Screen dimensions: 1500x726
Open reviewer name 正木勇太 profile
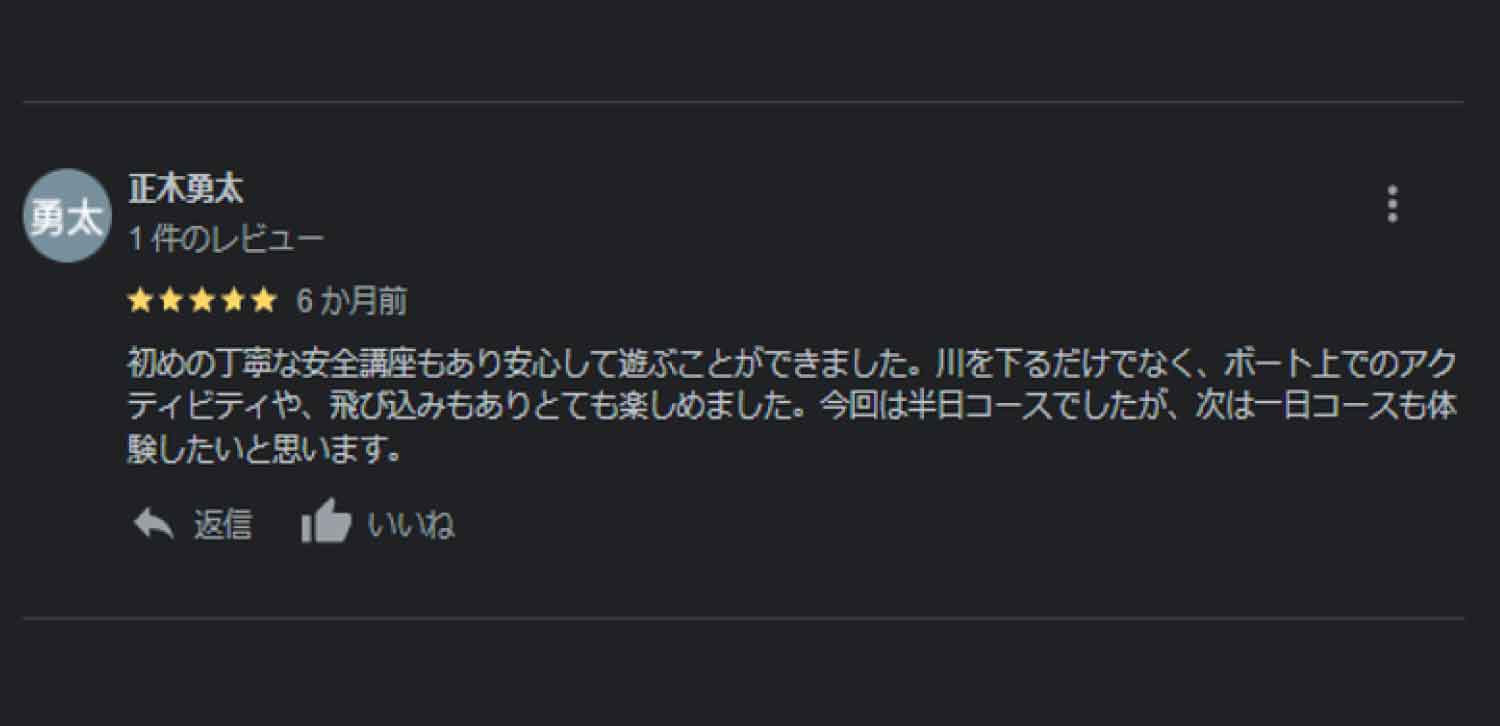tap(187, 188)
